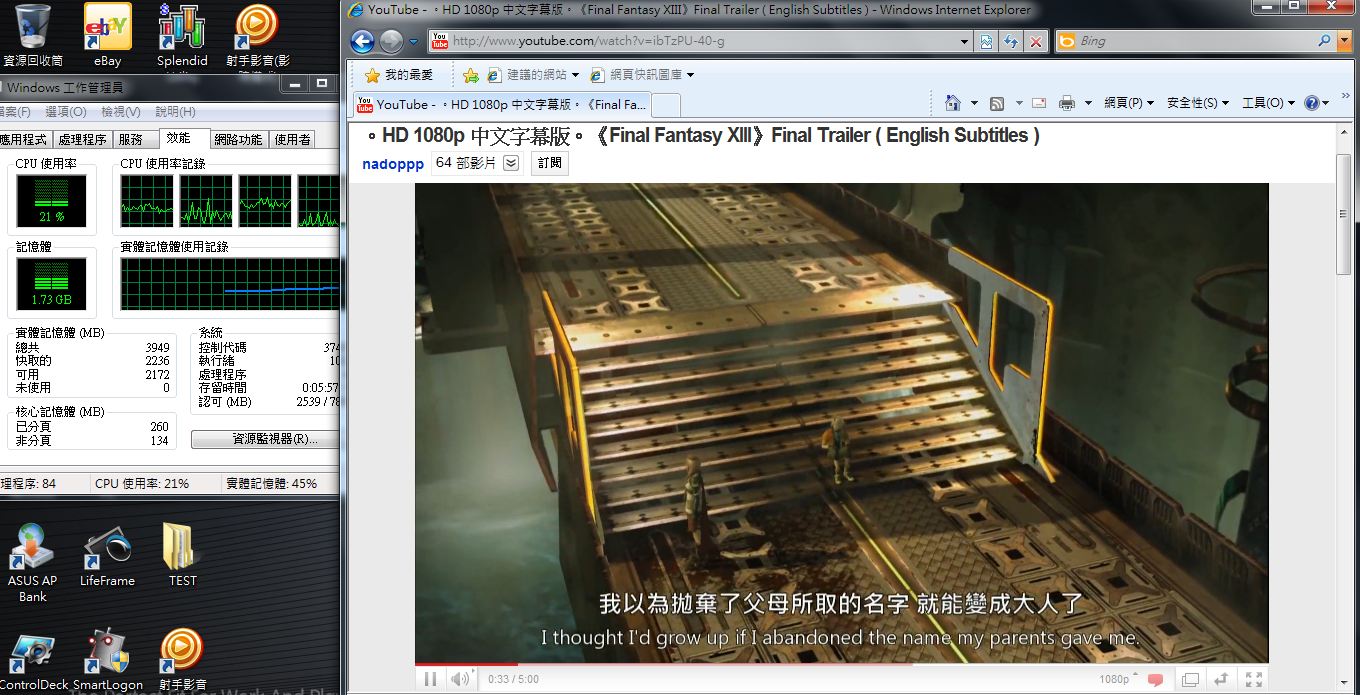Viewport: 1360px width, 695px height.
Task: Pause the YouTube video
Action: pyautogui.click(x=430, y=679)
